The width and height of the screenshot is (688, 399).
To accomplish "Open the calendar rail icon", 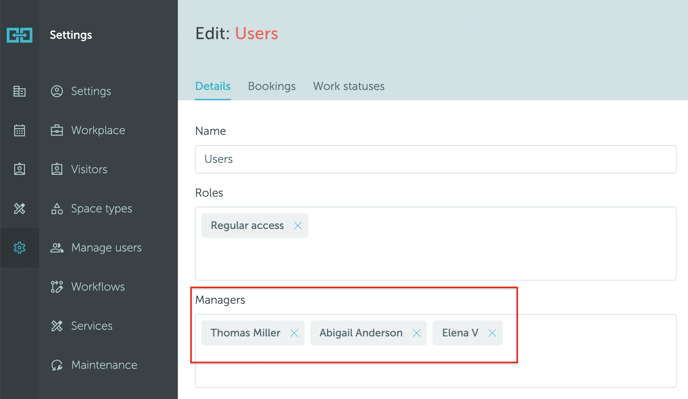I will point(19,130).
